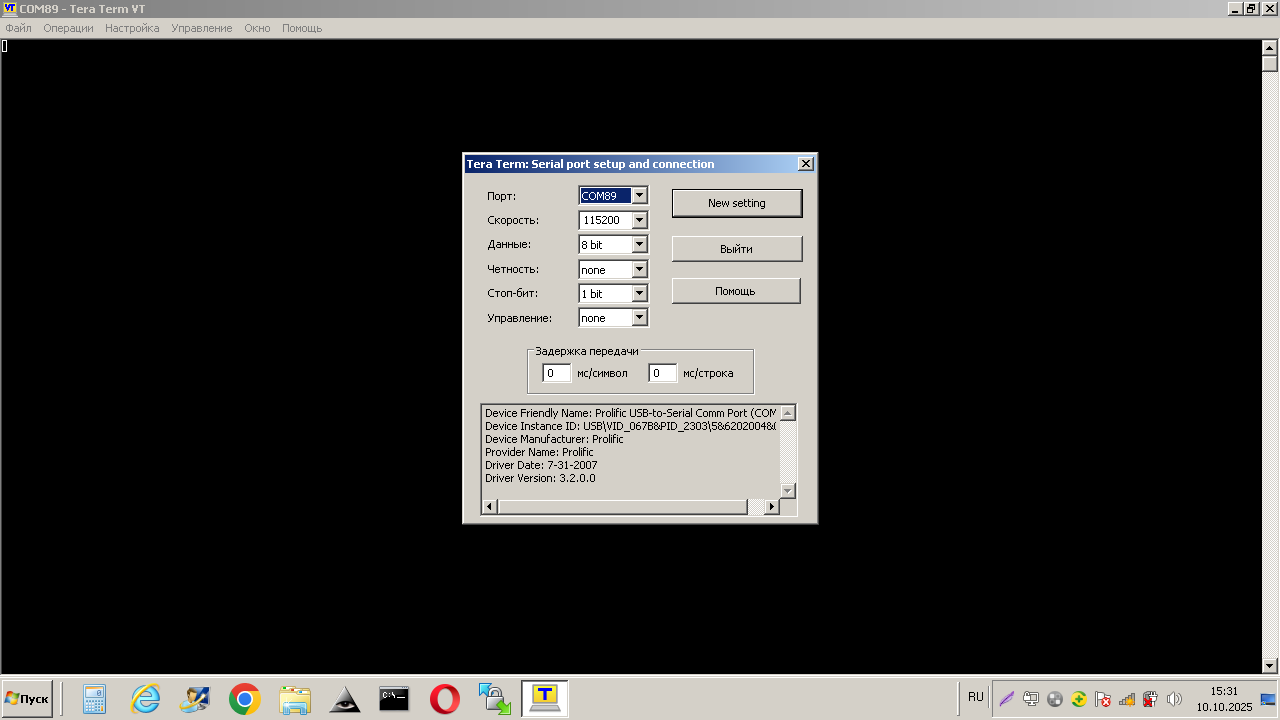The width and height of the screenshot is (1280, 720).
Task: Click the мс/символ delay input field
Action: pos(556,373)
